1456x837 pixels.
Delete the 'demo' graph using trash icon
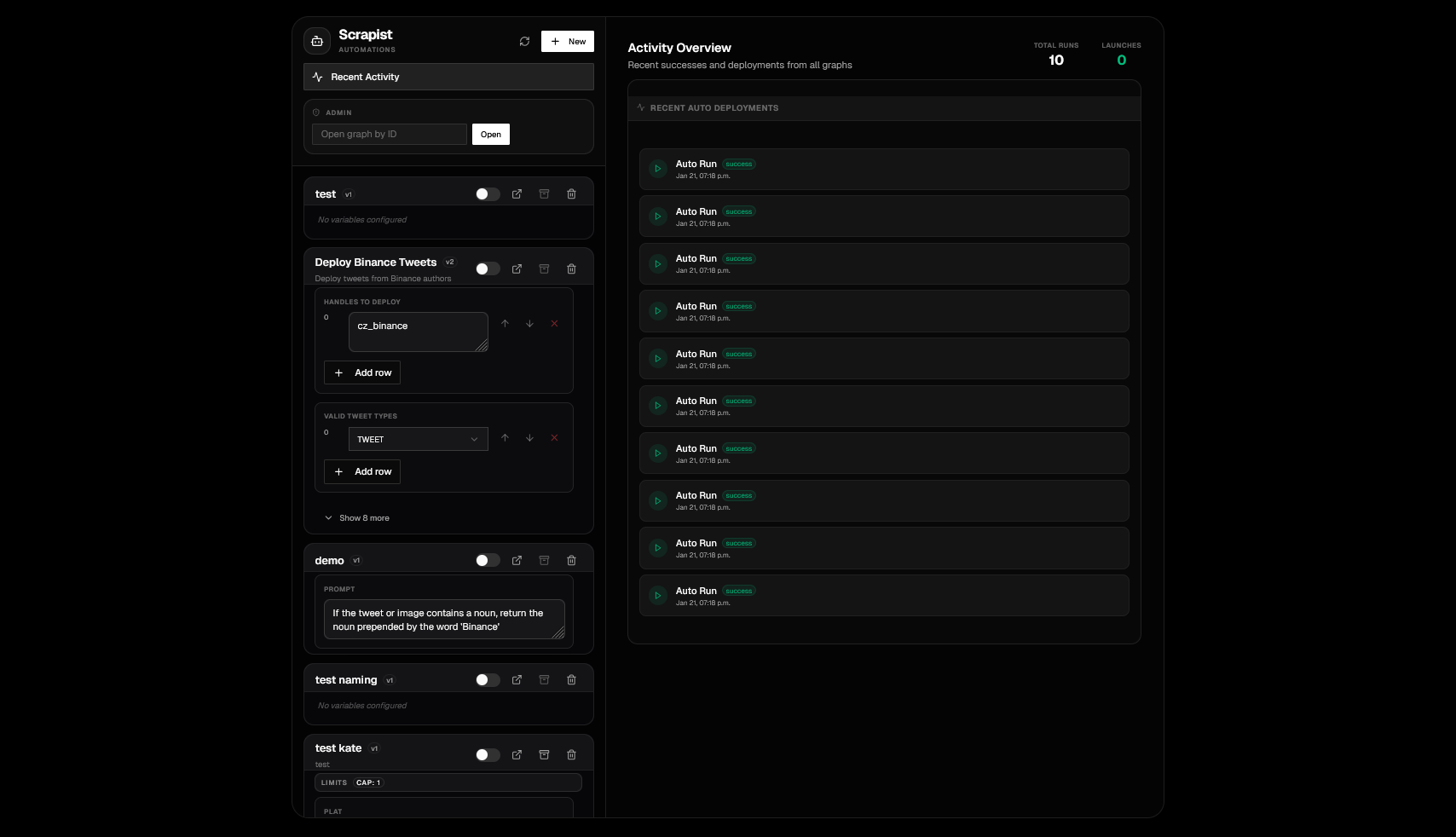[571, 560]
